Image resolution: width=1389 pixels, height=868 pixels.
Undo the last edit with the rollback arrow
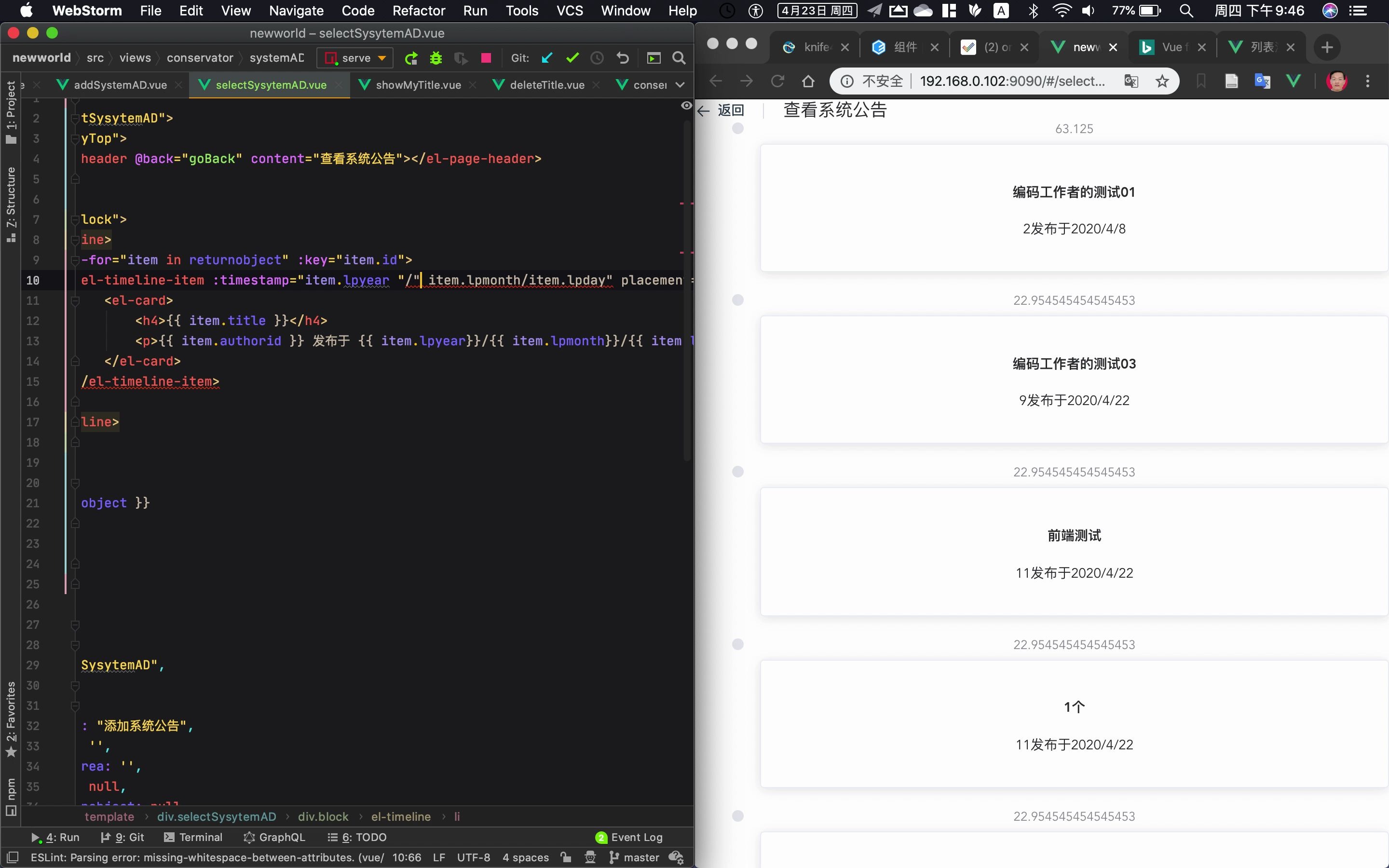[x=622, y=58]
